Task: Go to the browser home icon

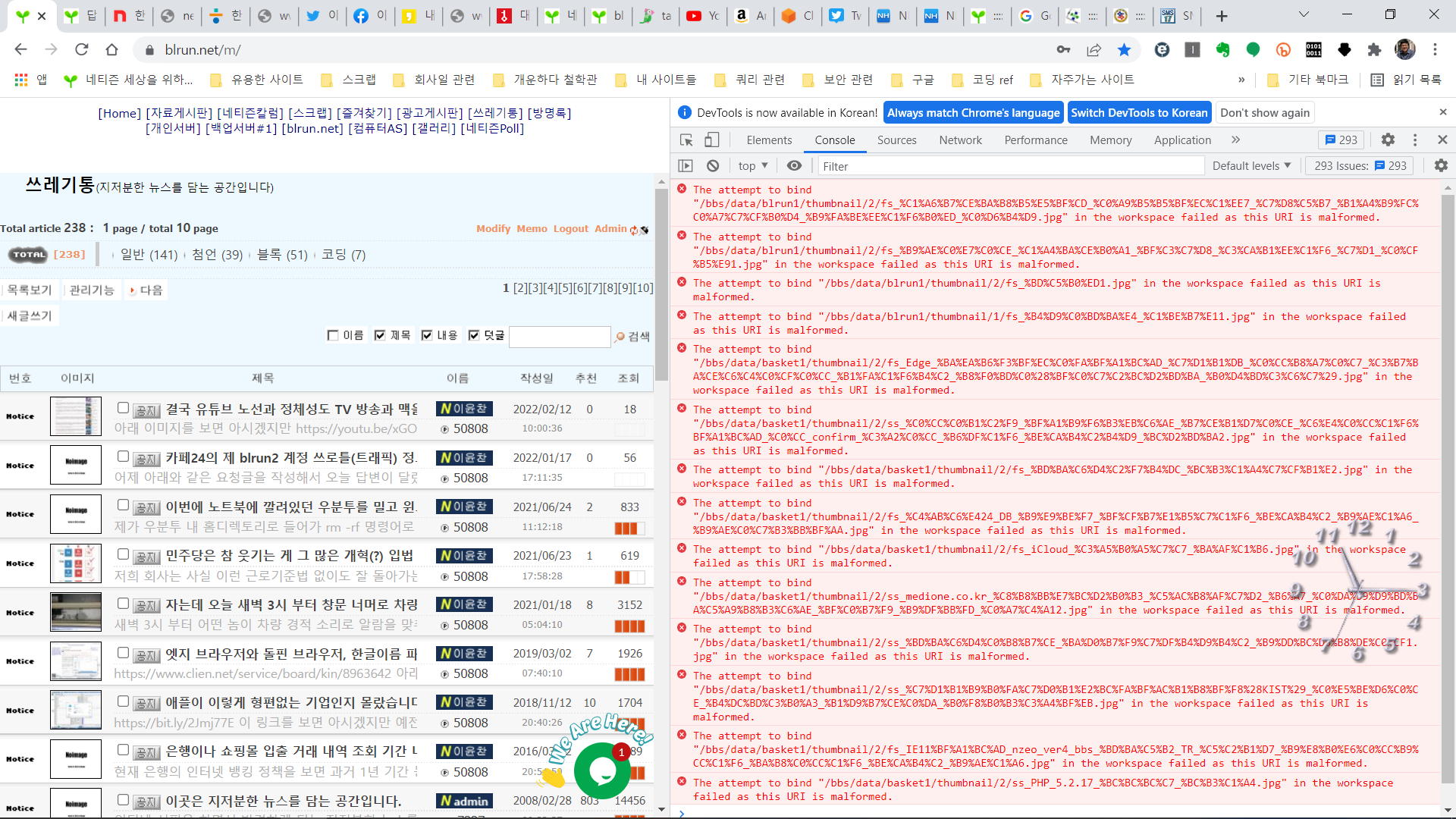Action: click(x=111, y=49)
